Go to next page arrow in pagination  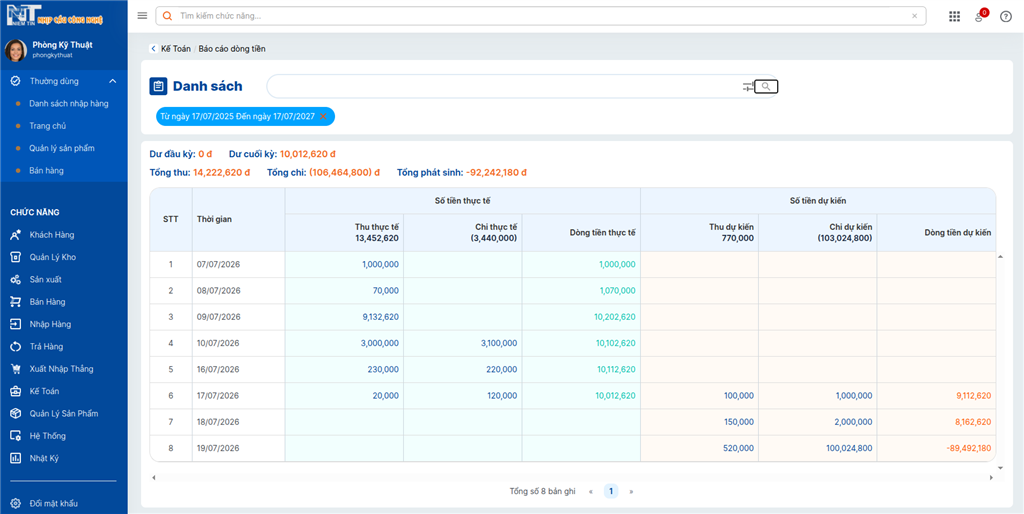pos(631,491)
